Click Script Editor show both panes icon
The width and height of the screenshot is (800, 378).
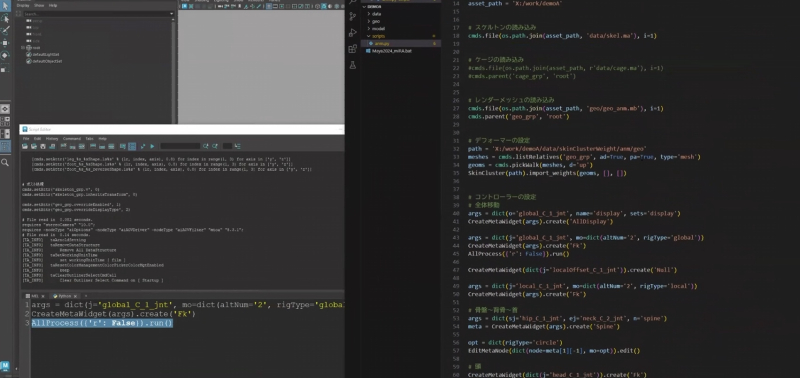pos(111,146)
